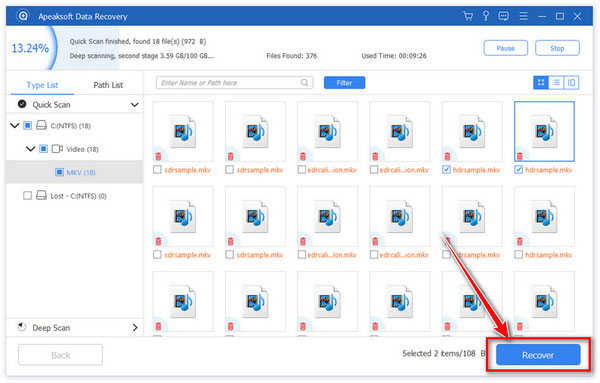Click the Stop scan button
Screen dimensions: 600x383
click(557, 48)
